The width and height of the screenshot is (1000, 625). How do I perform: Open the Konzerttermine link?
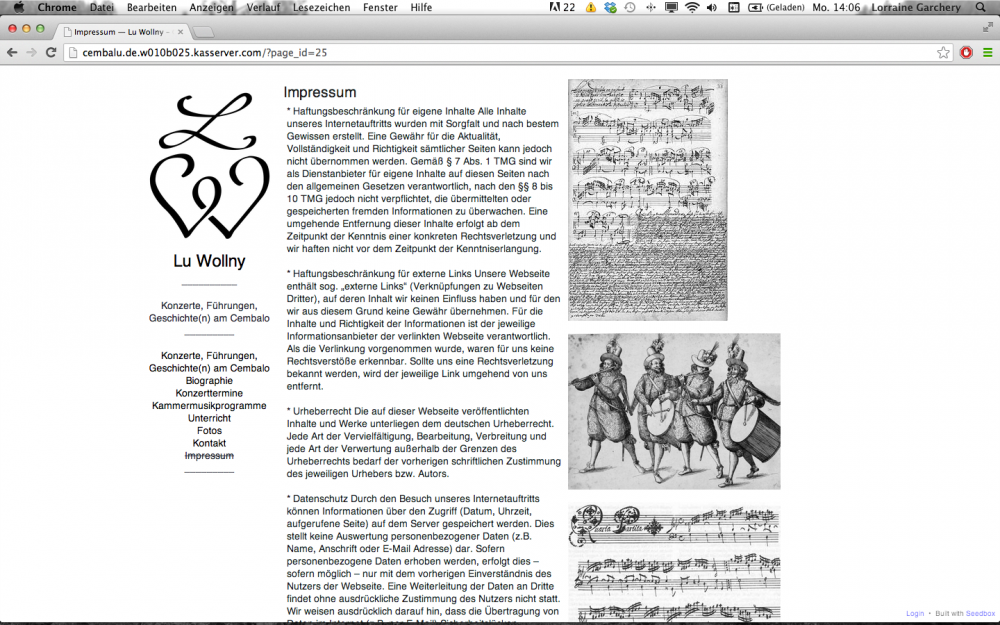coord(209,393)
